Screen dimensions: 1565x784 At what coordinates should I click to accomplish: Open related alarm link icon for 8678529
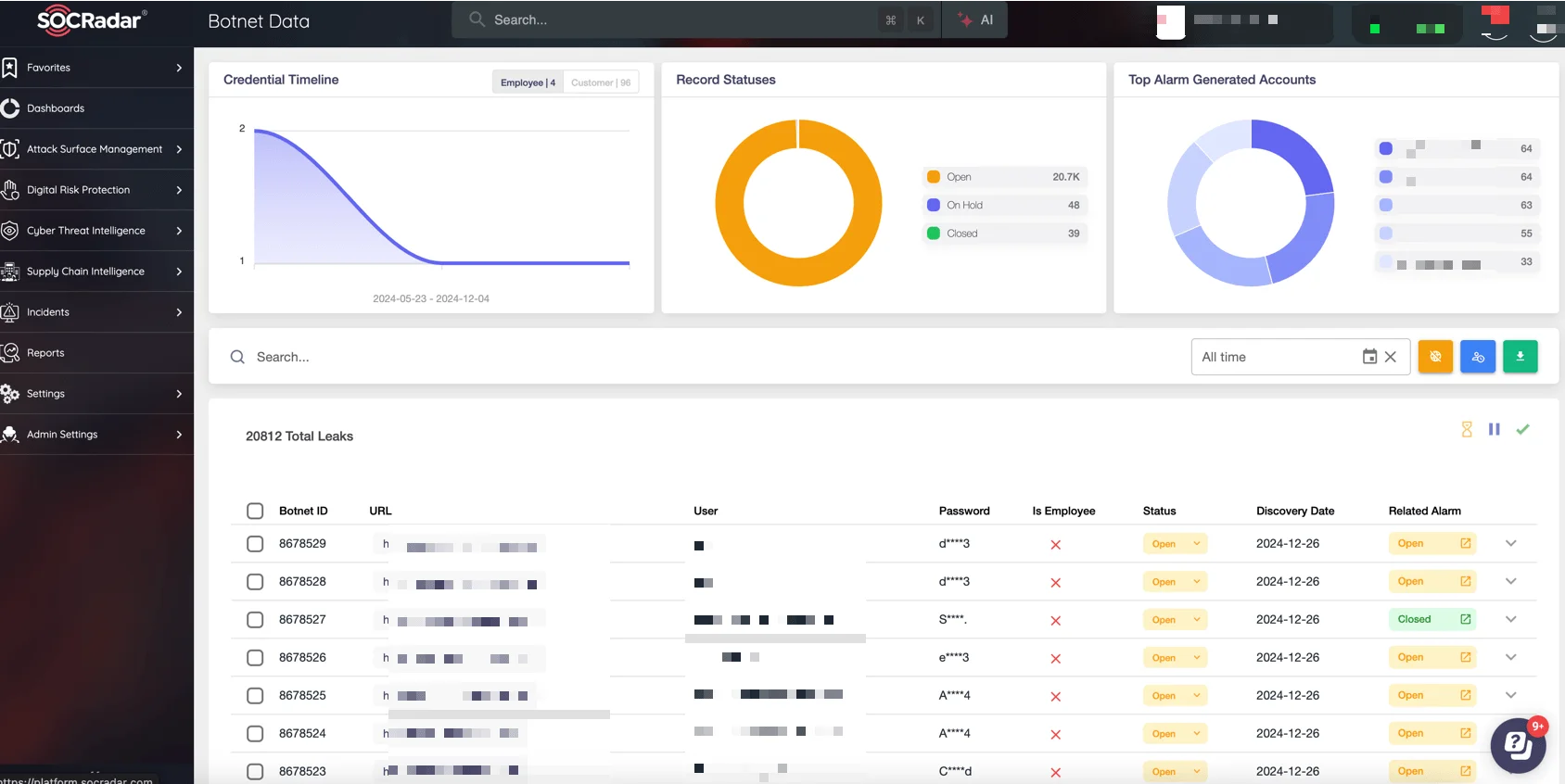pos(1466,544)
